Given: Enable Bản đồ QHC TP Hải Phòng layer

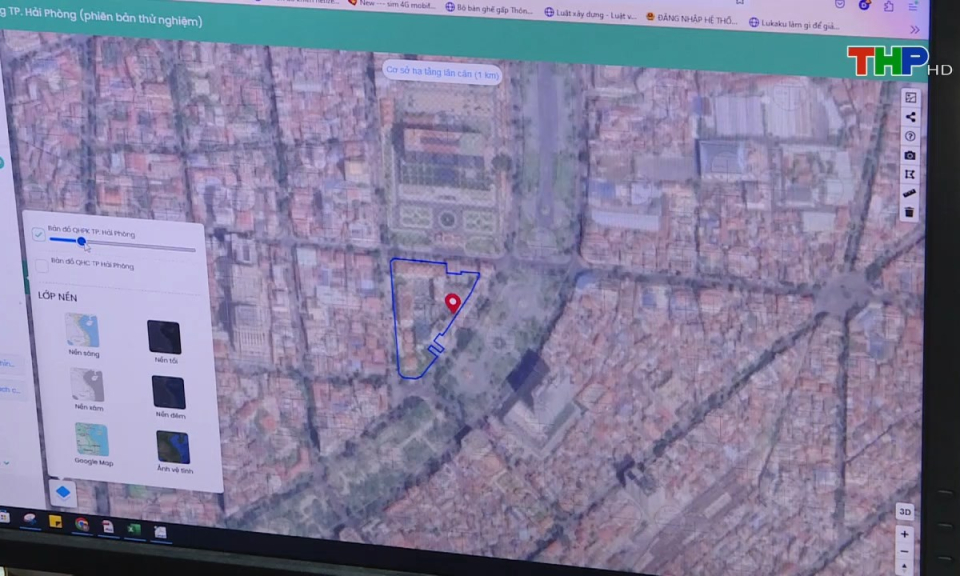Looking at the screenshot, I should [x=41, y=265].
